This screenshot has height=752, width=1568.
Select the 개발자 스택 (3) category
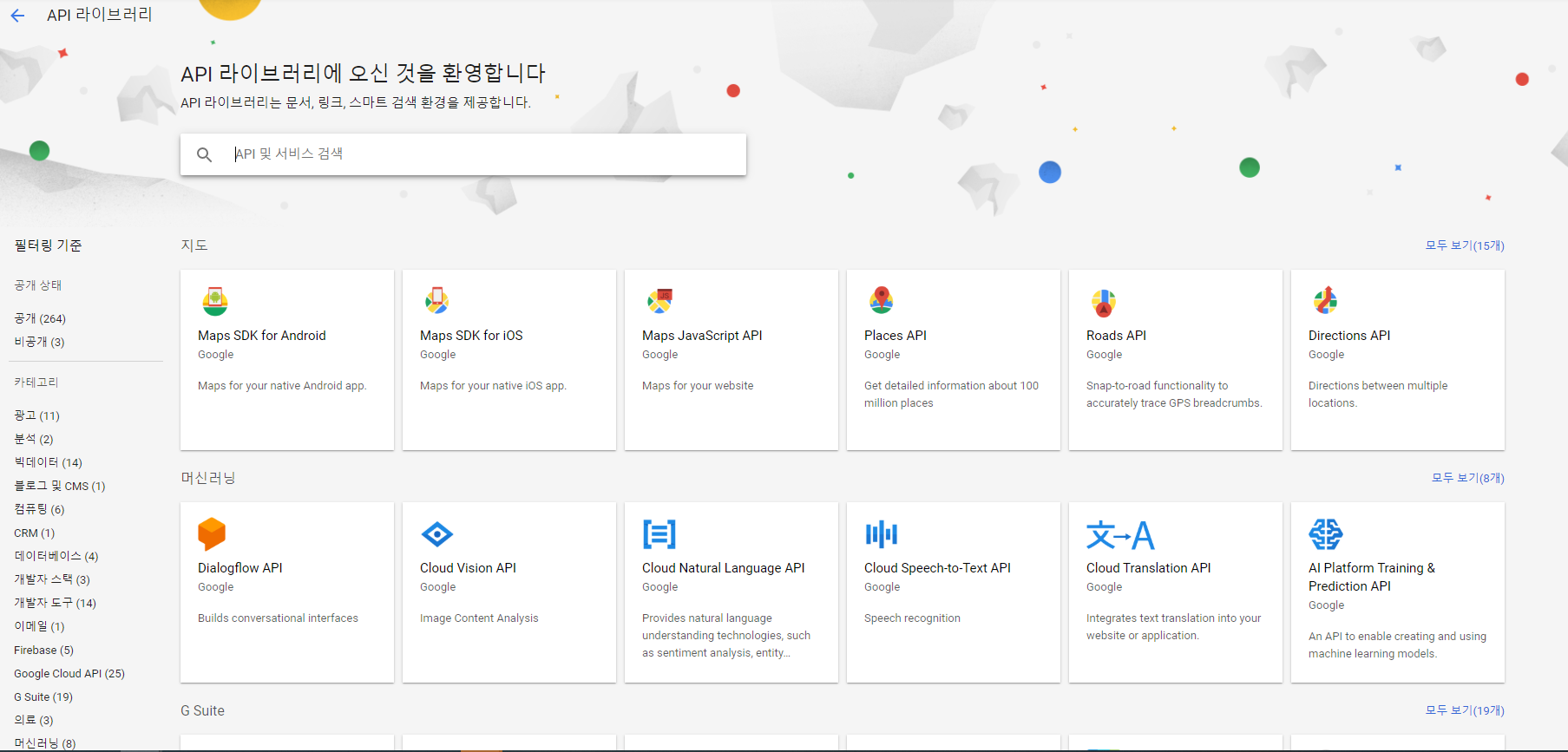[52, 579]
